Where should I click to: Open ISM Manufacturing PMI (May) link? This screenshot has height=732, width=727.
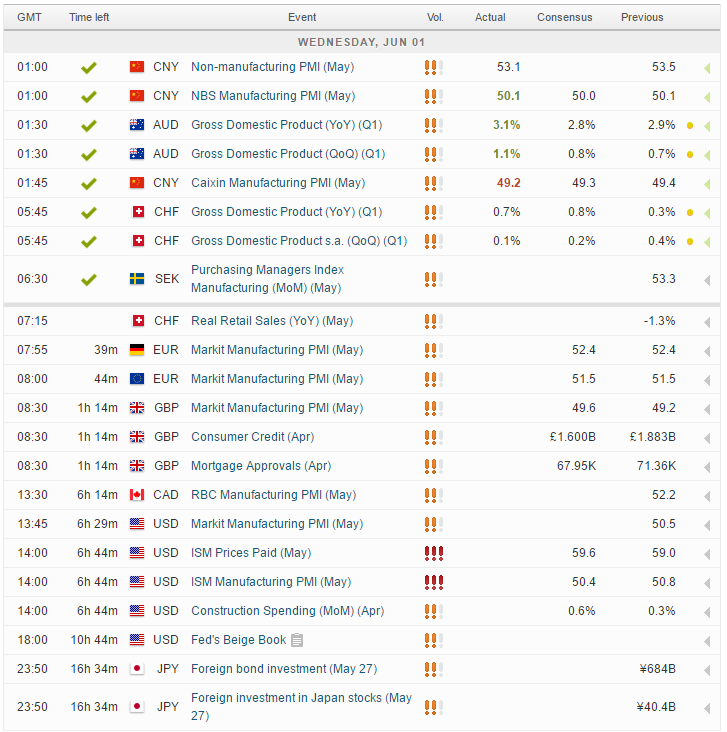pyautogui.click(x=271, y=582)
